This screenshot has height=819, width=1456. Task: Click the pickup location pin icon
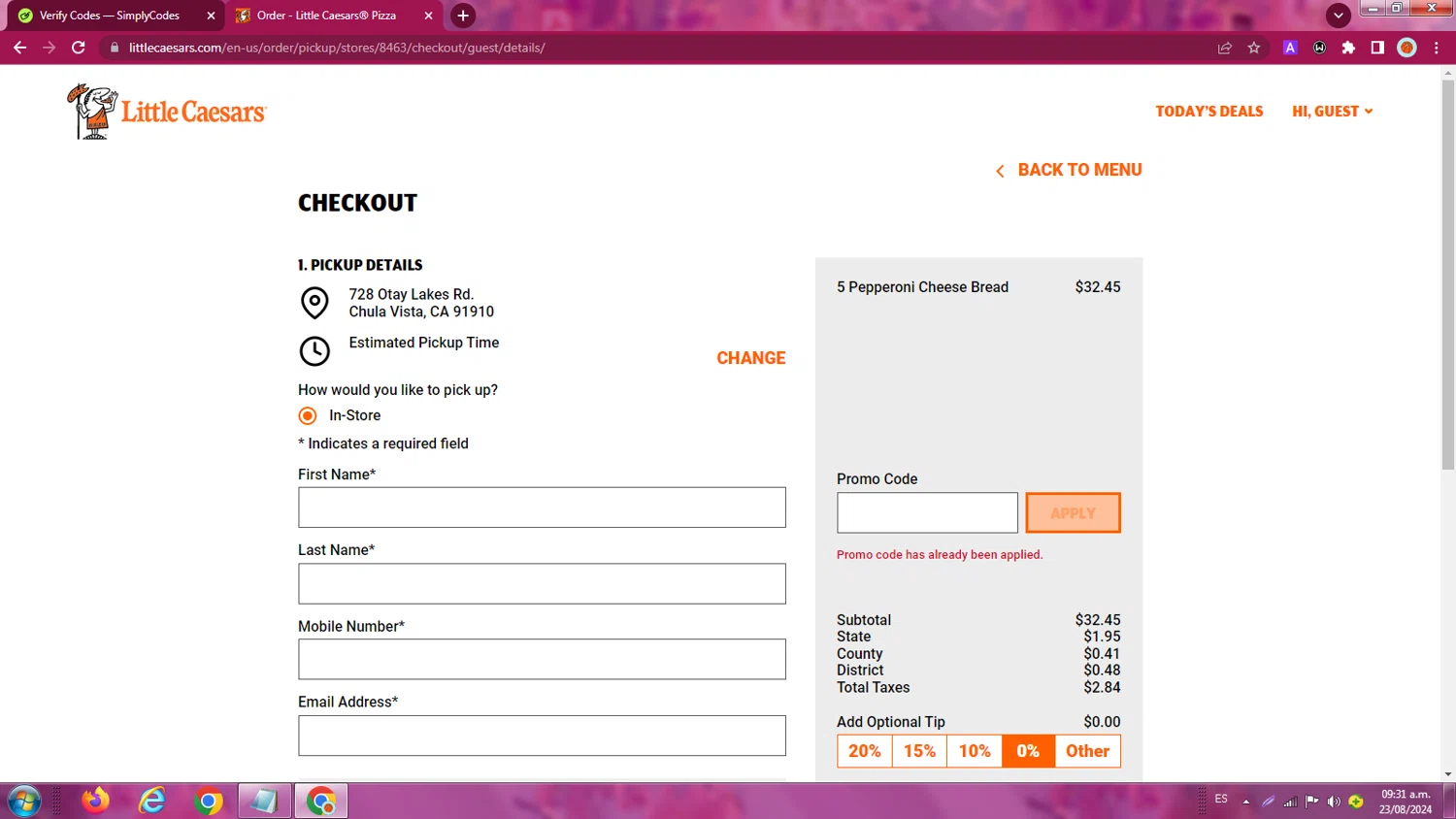point(314,303)
